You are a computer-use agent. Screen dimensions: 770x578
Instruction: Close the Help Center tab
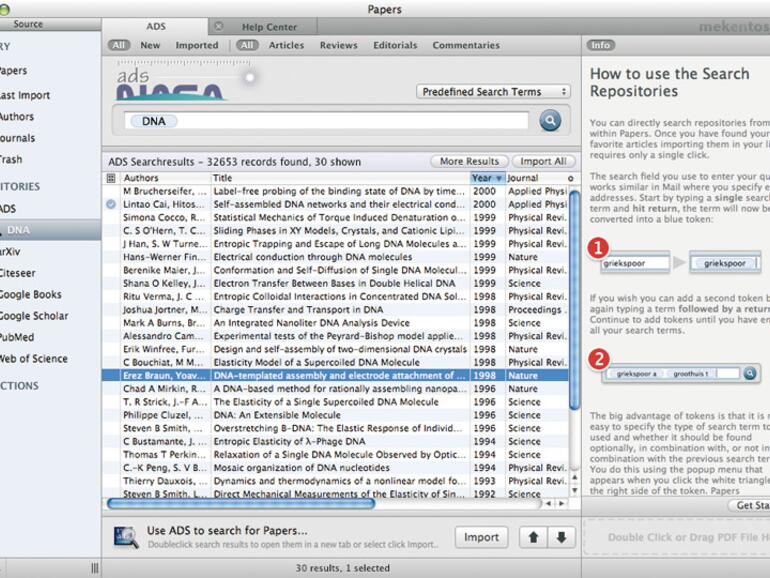(x=219, y=27)
